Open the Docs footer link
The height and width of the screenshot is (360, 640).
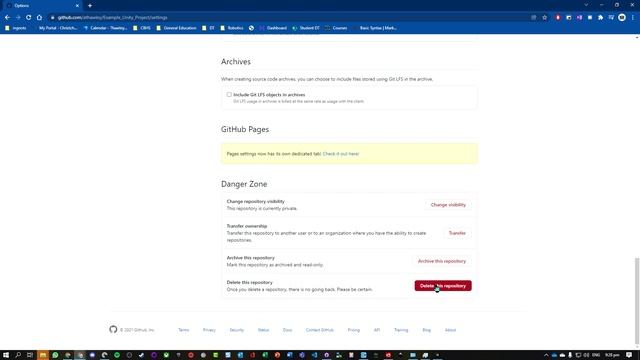click(x=287, y=330)
